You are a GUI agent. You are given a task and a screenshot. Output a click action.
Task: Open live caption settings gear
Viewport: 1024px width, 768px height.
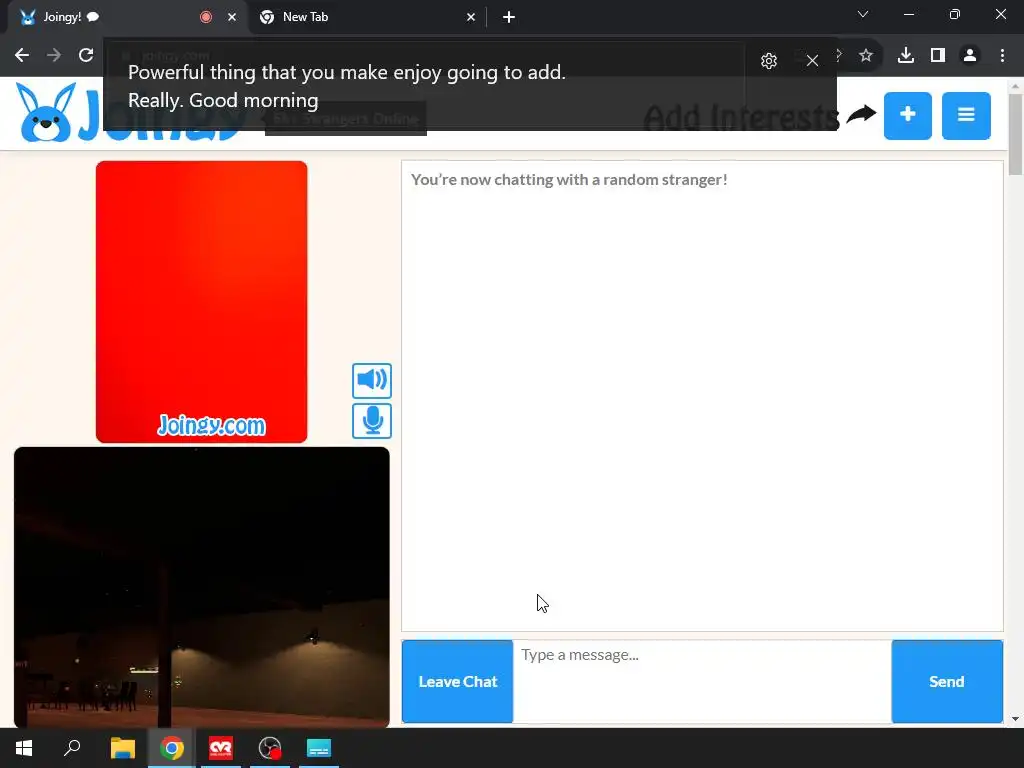click(769, 61)
